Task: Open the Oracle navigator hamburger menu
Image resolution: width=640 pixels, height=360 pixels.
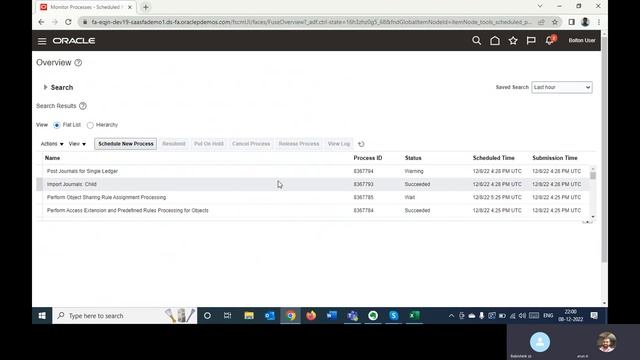Action: point(42,41)
